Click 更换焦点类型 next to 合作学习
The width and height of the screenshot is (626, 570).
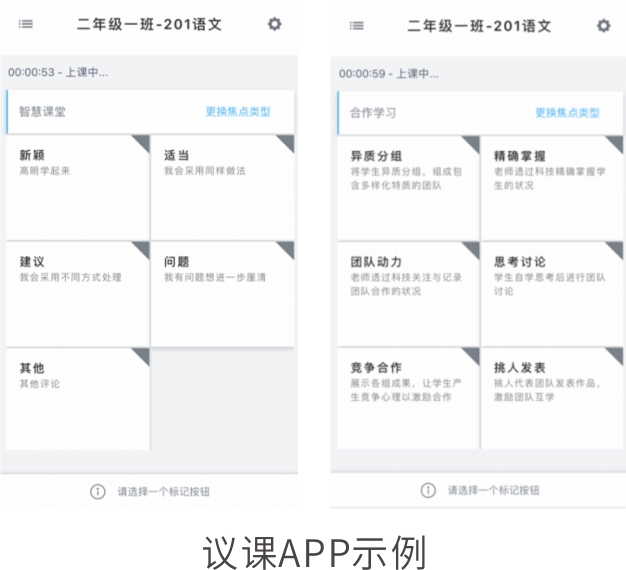(567, 113)
